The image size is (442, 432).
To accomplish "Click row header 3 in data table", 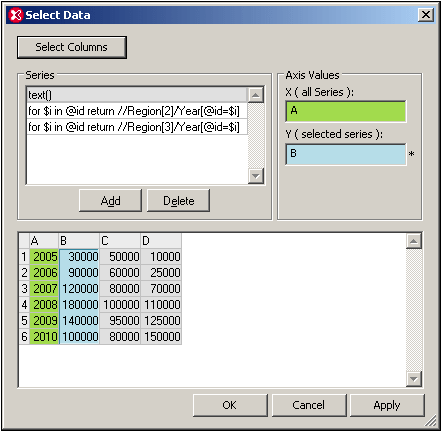I will tap(24, 289).
